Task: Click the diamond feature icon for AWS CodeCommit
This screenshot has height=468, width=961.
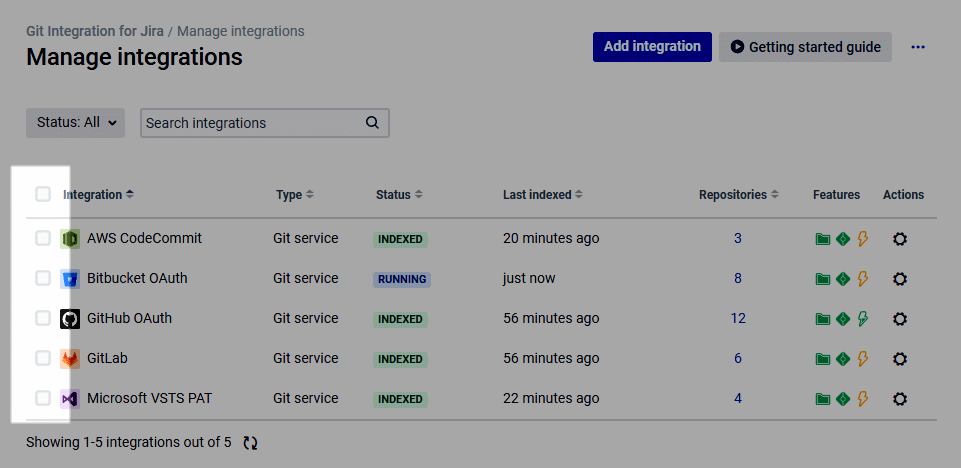Action: (x=843, y=239)
